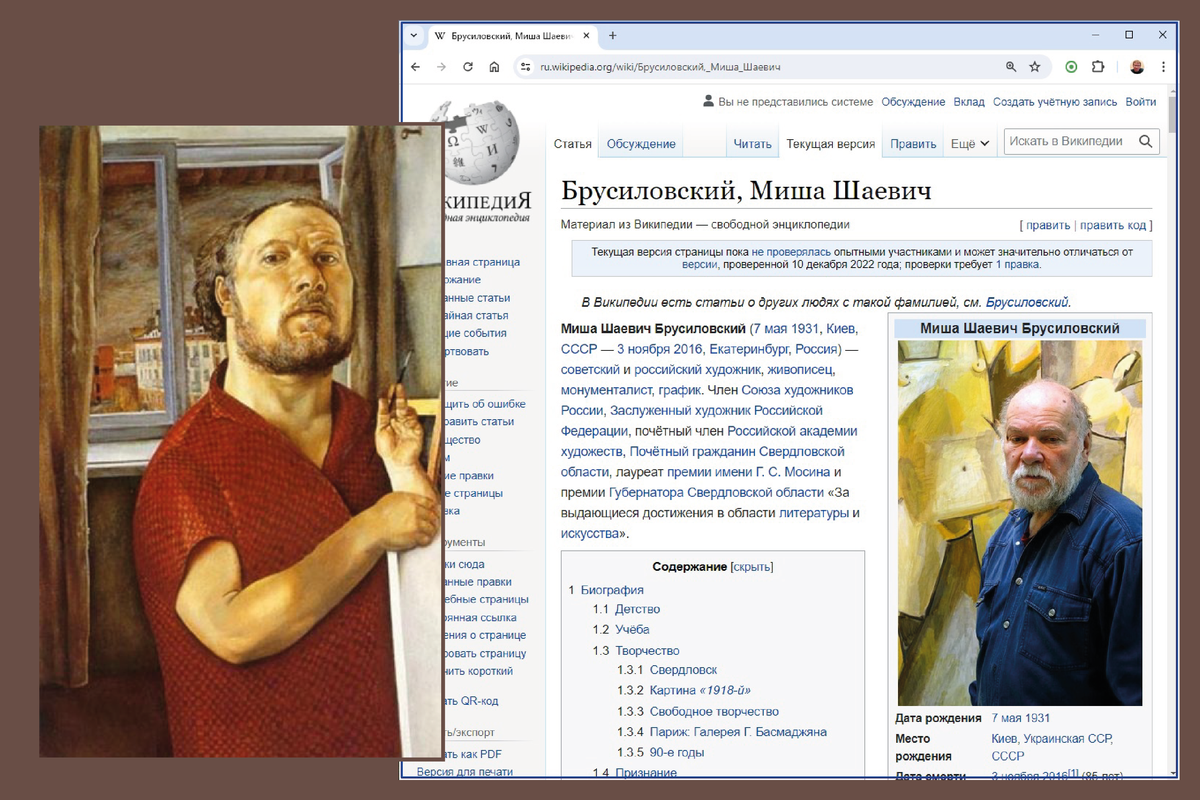Jump to Свободное творчество subsection
1200x800 pixels.
tap(714, 711)
